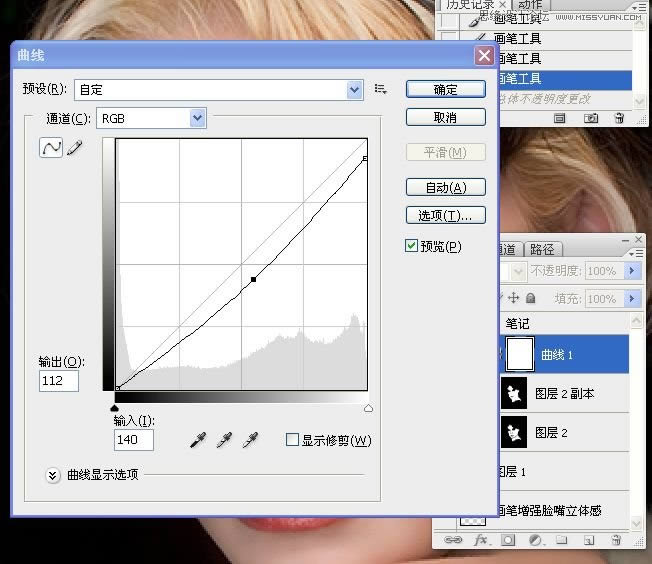Click the add layer mask icon
This screenshot has width=652, height=564.
coord(508,540)
